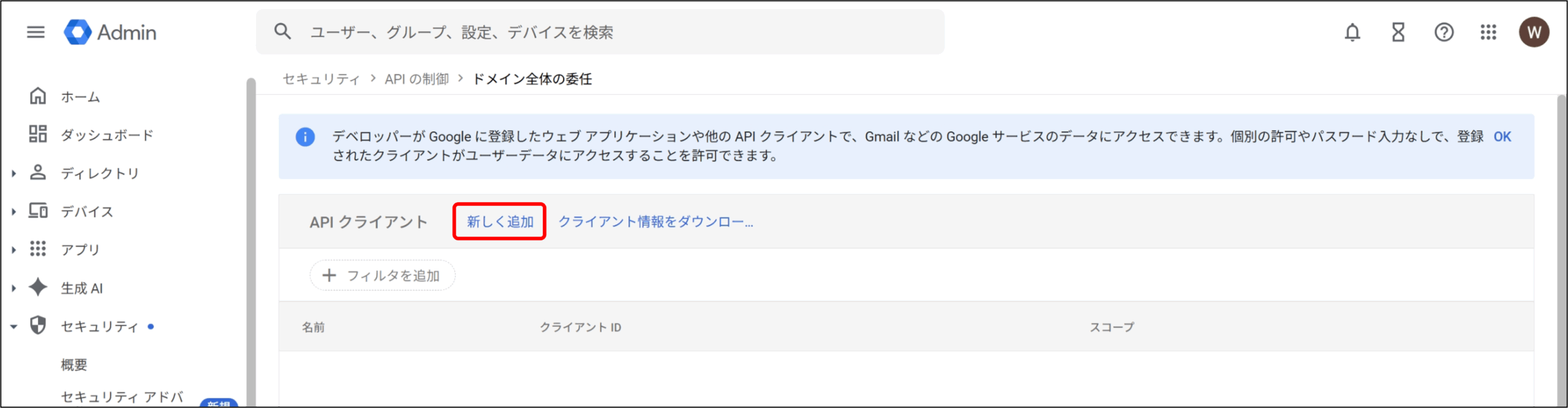The image size is (1568, 408).
Task: Click the Google Admin logo
Action: (110, 32)
